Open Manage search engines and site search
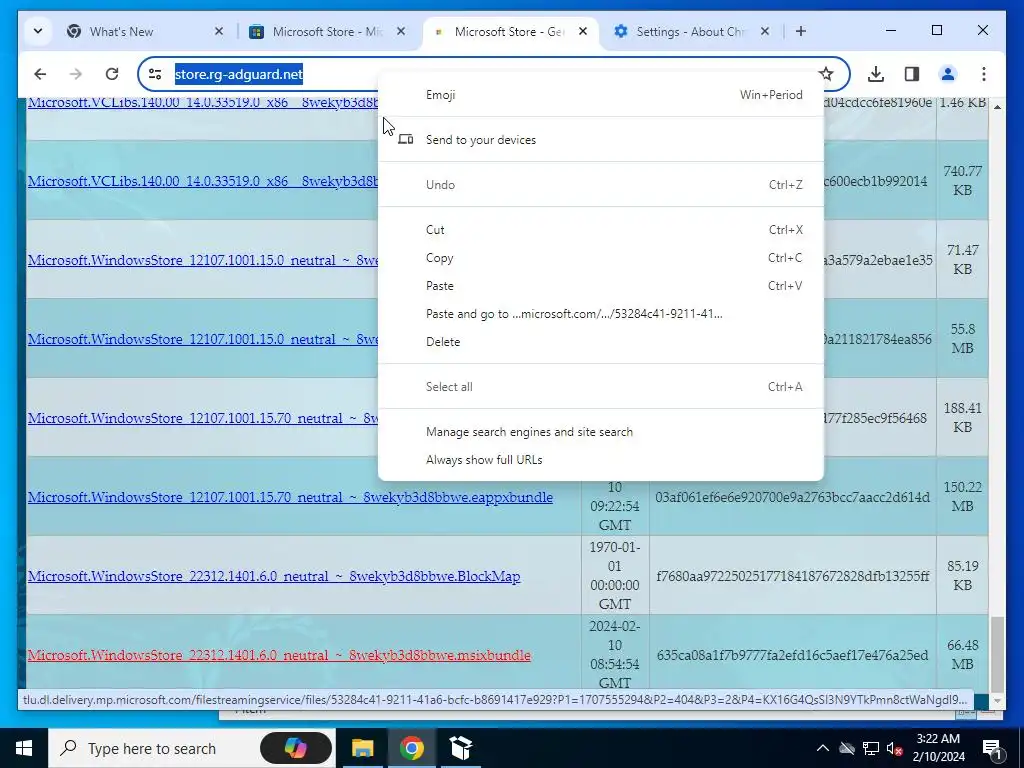The image size is (1024, 768). point(601,432)
